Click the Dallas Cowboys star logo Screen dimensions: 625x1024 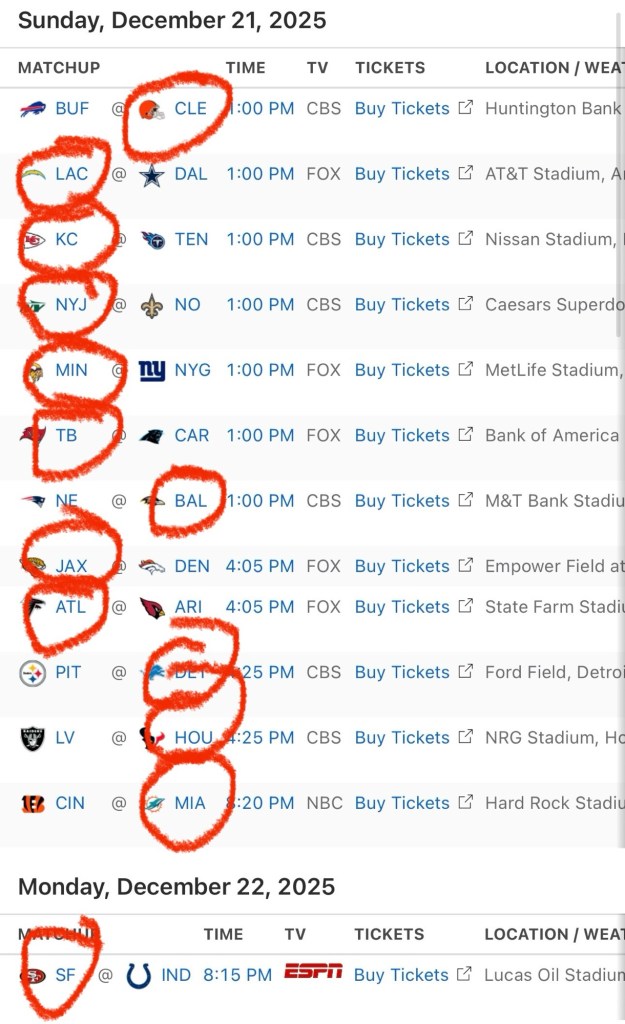(152, 174)
